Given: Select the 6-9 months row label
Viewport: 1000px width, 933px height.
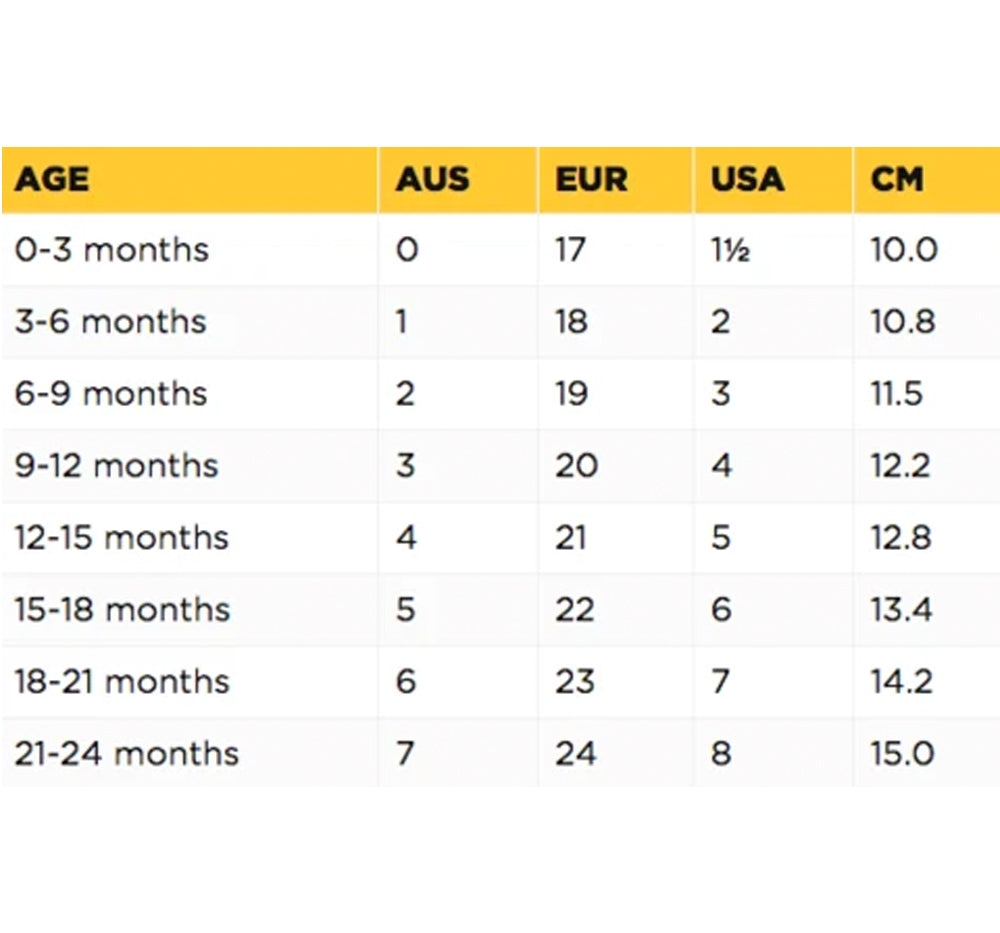Looking at the screenshot, I should 111,393.
